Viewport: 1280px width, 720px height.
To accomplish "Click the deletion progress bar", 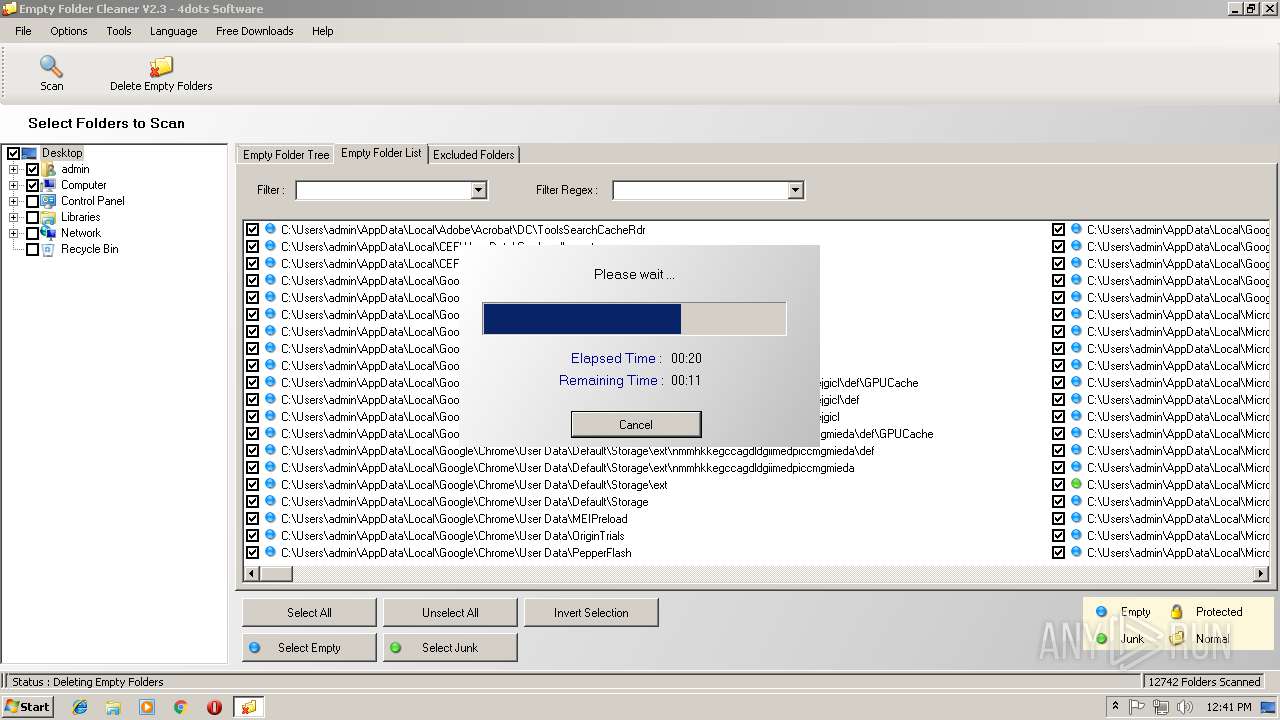I will tap(634, 319).
